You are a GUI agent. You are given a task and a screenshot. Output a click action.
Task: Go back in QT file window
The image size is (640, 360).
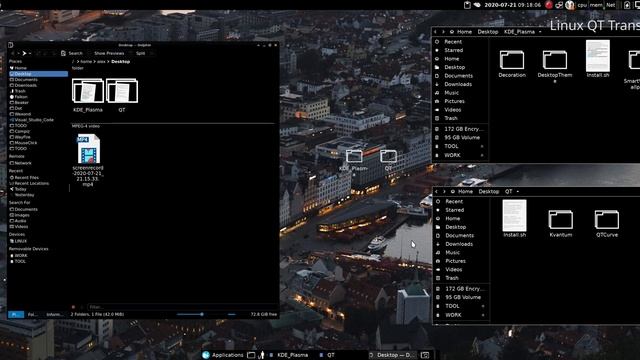click(x=436, y=191)
